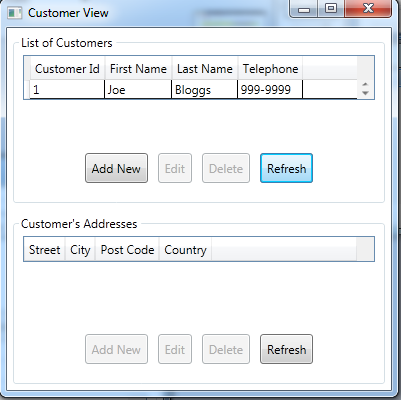Select the customer row with Id 1

pyautogui.click(x=193, y=89)
